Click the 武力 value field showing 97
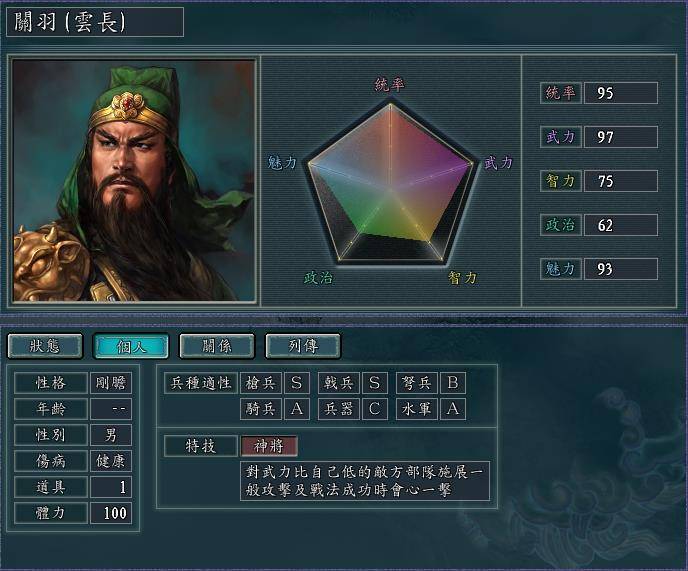Image resolution: width=688 pixels, height=571 pixels. click(x=621, y=137)
